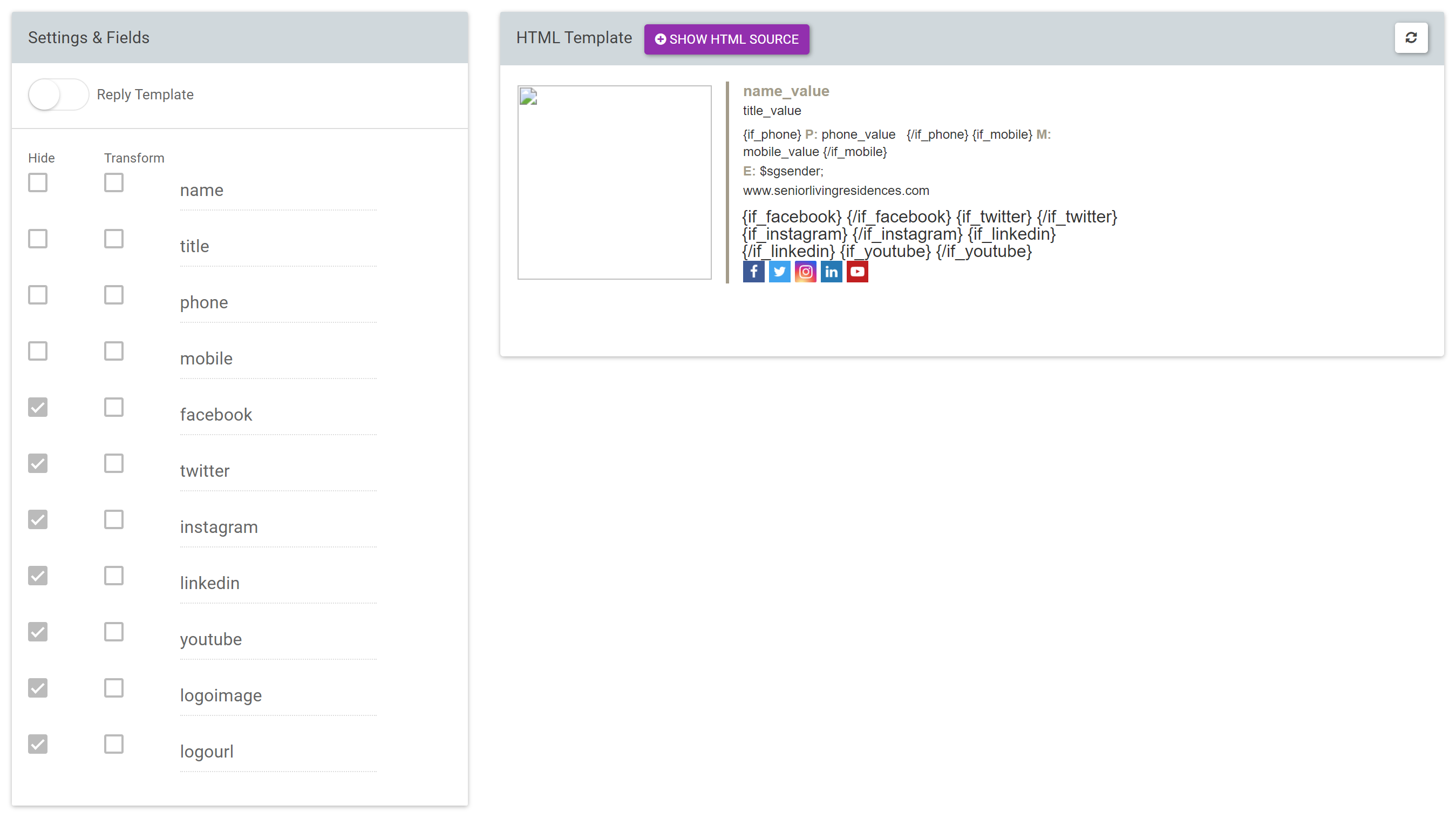The height and width of the screenshot is (818, 1456).
Task: Click the name field
Action: click(278, 191)
